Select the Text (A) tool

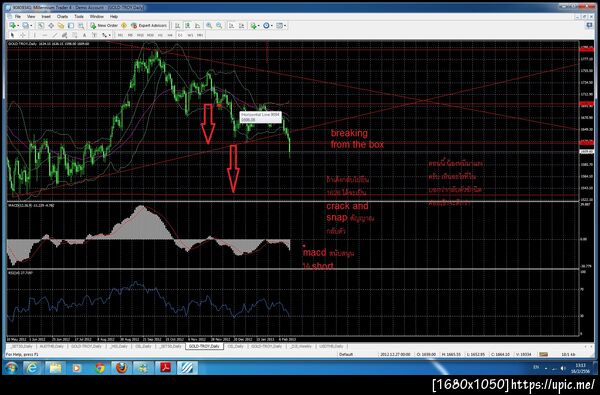[x=84, y=35]
